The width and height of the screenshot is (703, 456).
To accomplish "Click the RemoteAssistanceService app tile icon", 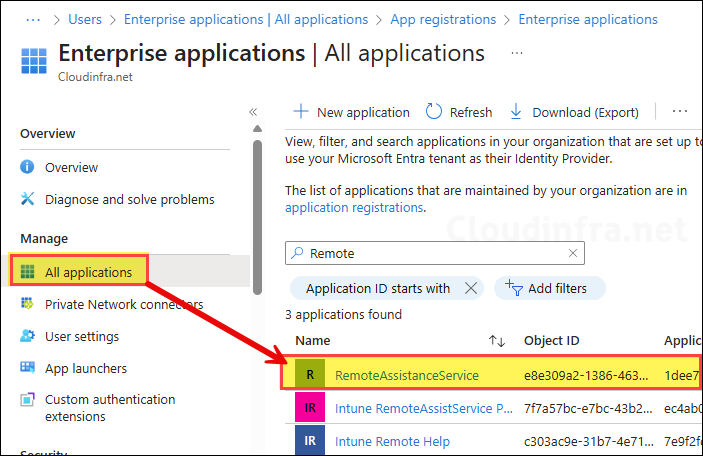I will tap(310, 375).
